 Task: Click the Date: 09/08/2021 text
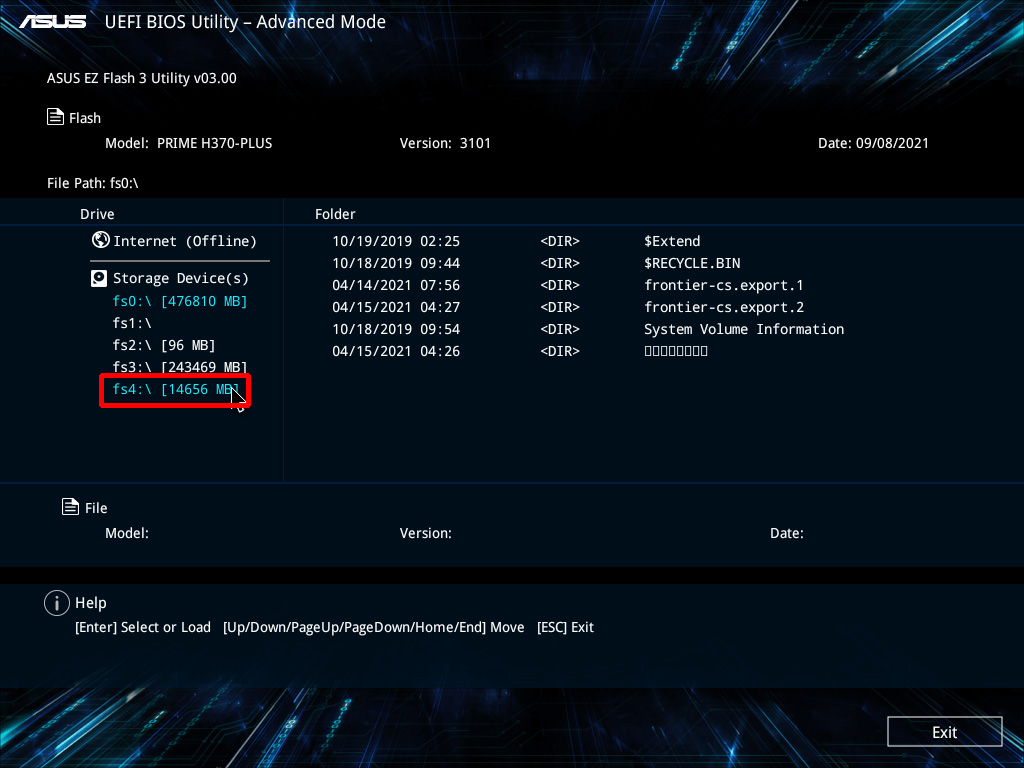tap(873, 143)
